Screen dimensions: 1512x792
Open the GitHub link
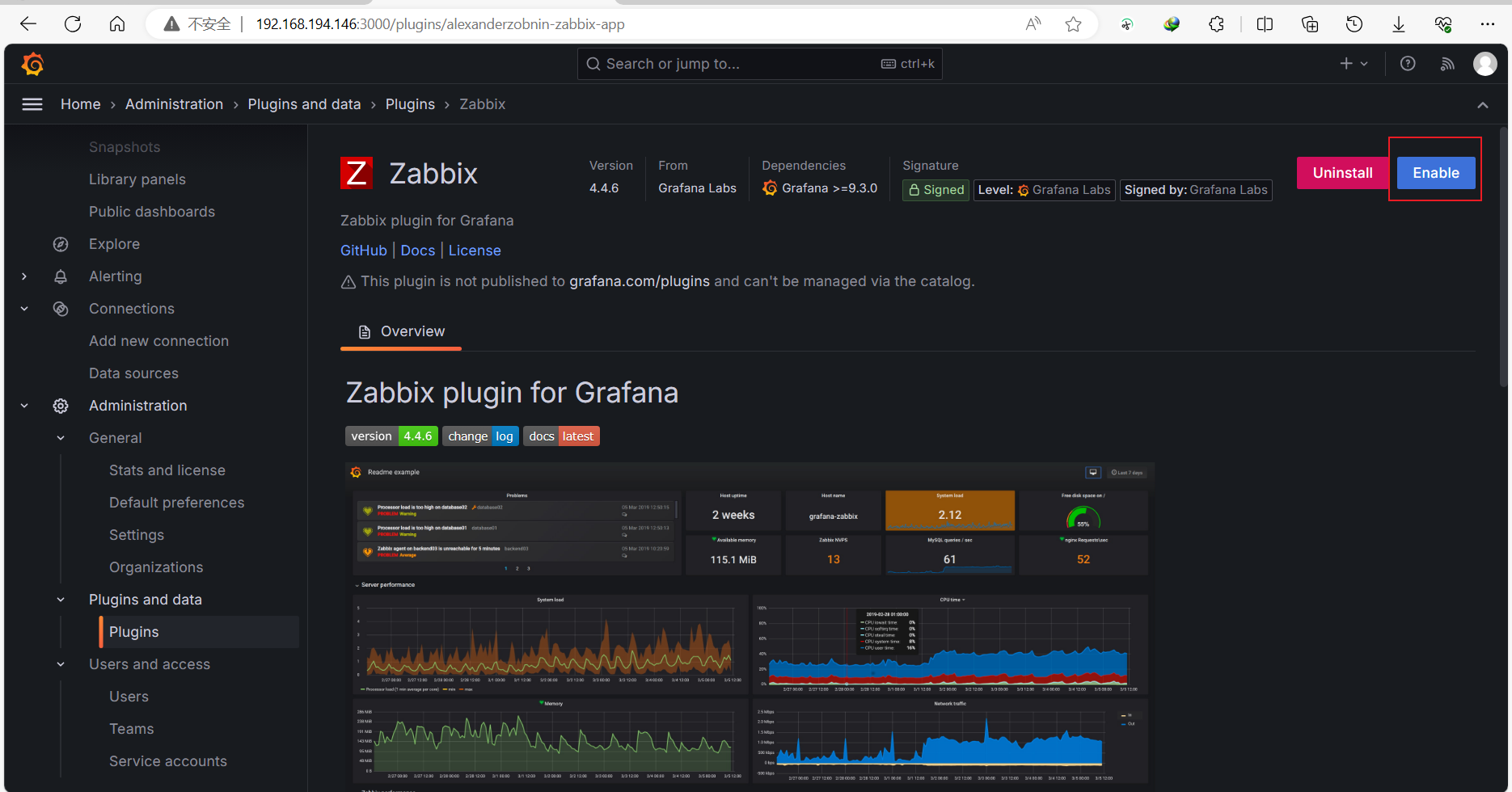(364, 251)
